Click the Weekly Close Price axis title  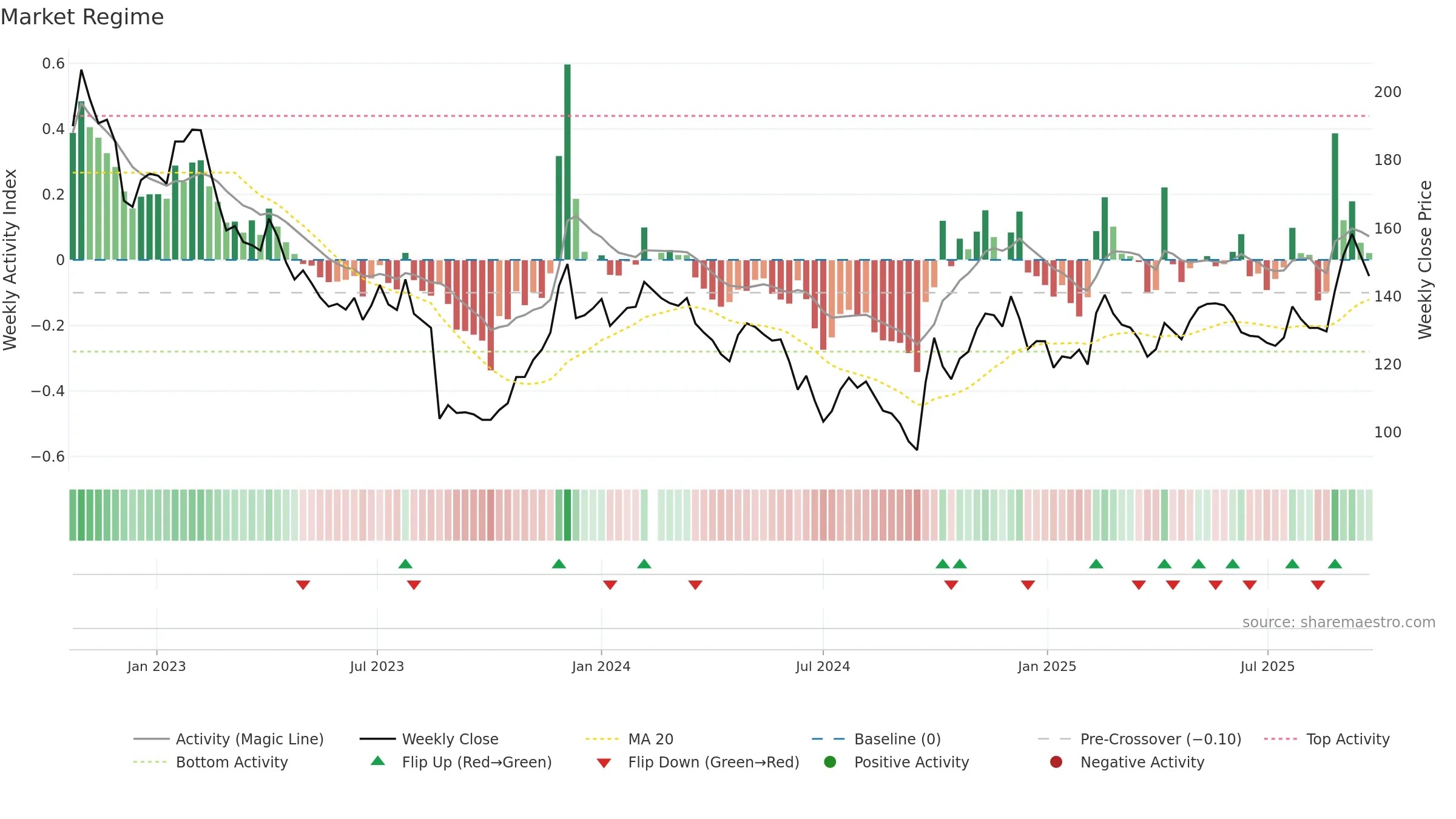point(1425,260)
